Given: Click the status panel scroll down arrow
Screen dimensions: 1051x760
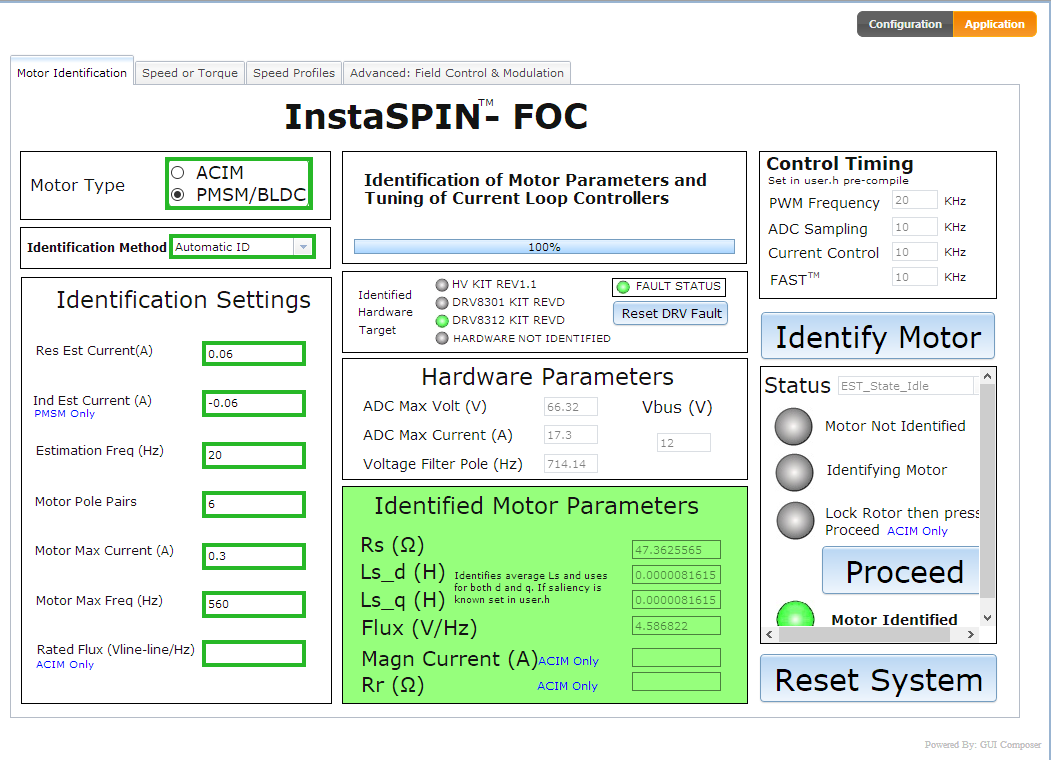Looking at the screenshot, I should pos(987,618).
